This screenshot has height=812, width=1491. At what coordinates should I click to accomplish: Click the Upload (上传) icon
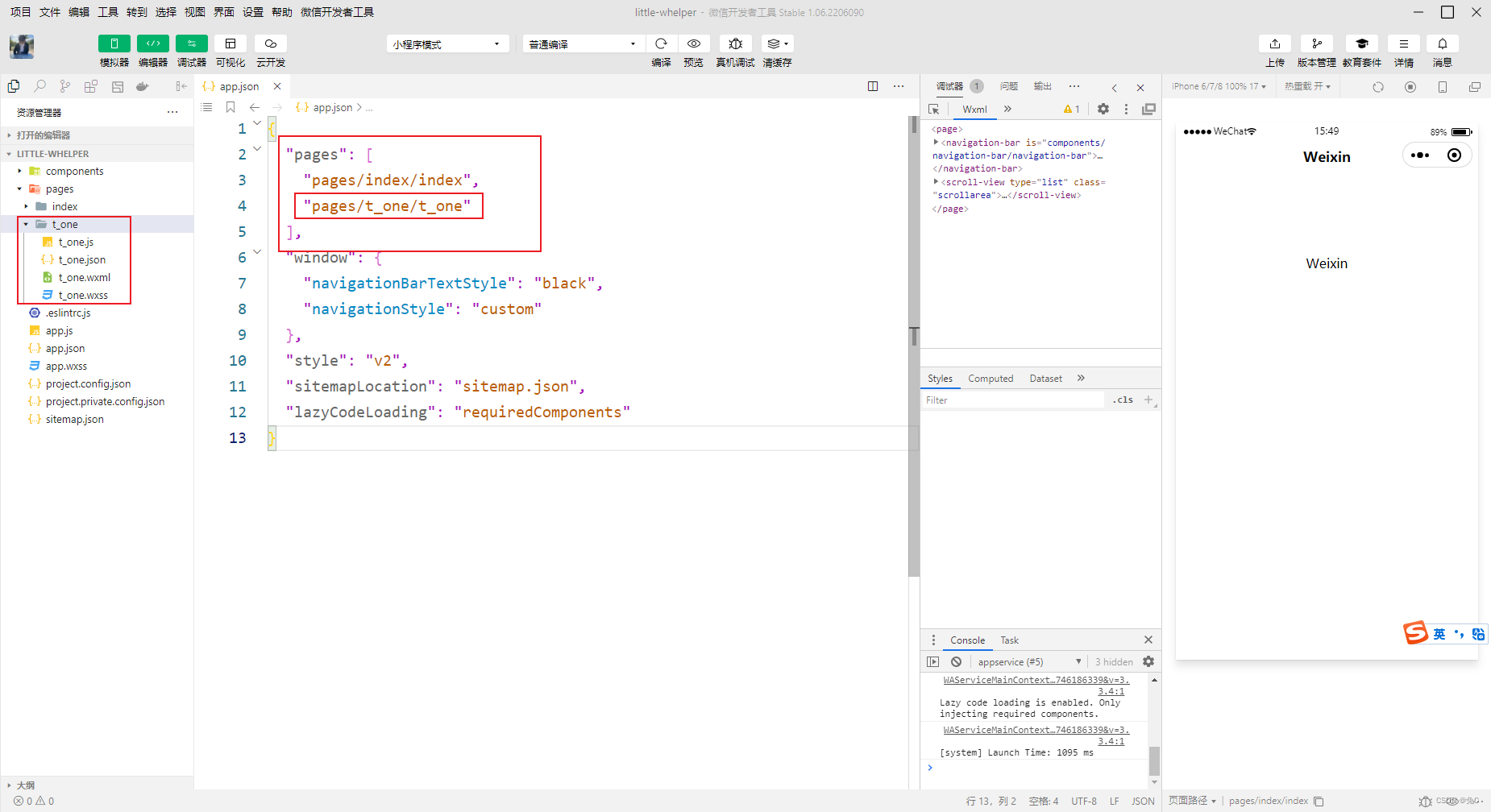(1275, 43)
